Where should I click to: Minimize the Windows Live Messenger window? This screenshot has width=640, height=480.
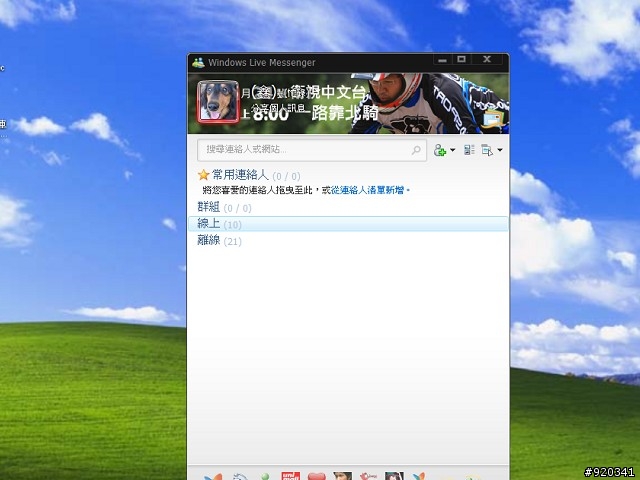442,60
